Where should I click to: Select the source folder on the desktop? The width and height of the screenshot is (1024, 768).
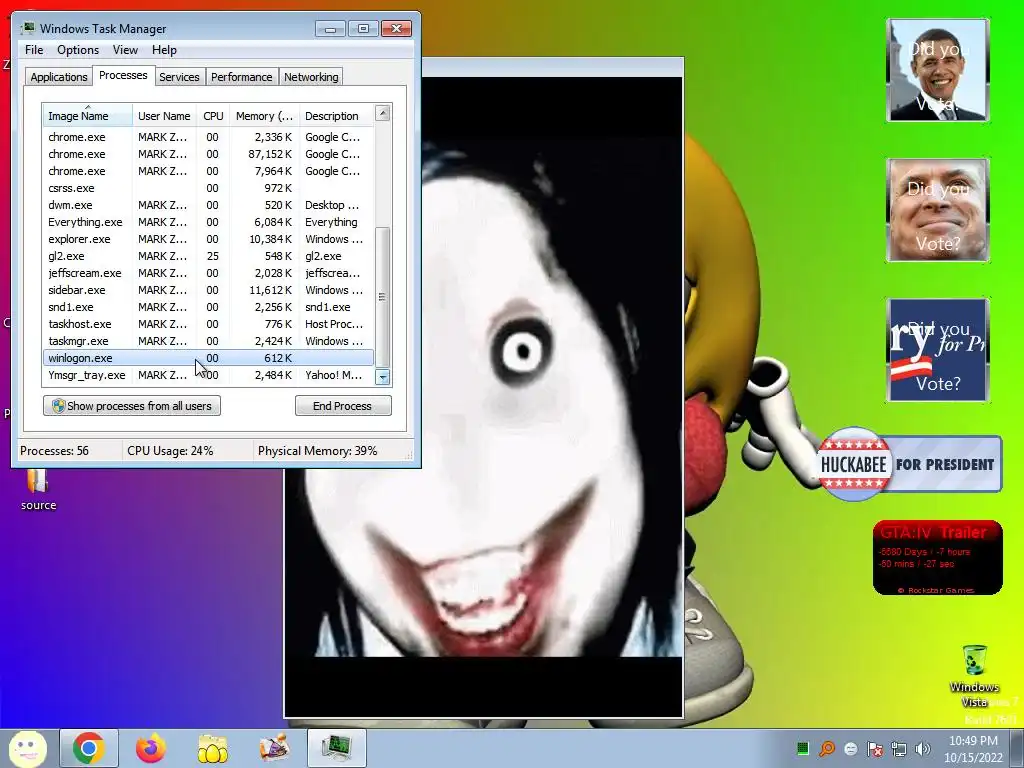38,490
